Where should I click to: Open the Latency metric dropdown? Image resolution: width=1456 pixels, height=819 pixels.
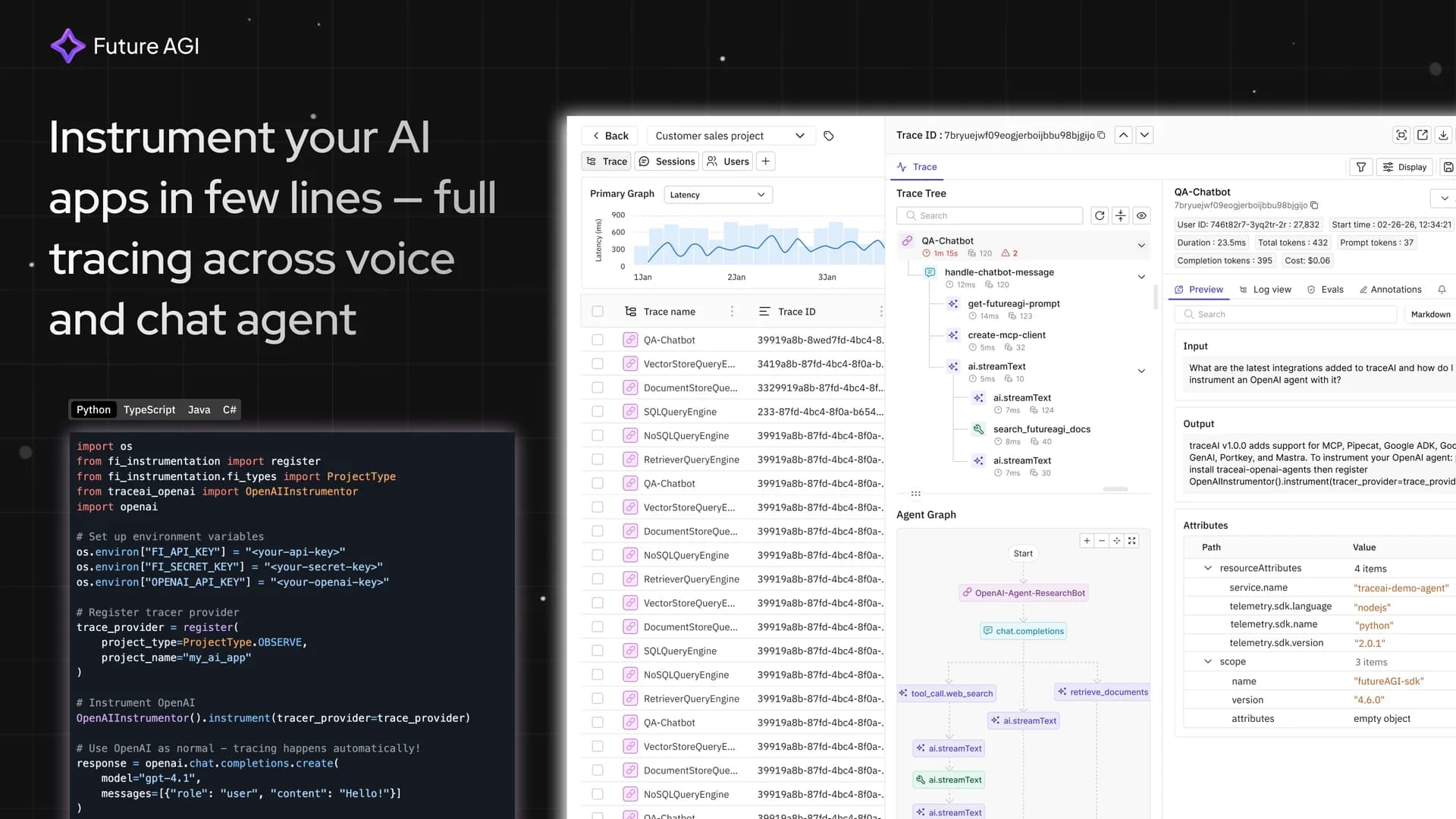pos(717,194)
